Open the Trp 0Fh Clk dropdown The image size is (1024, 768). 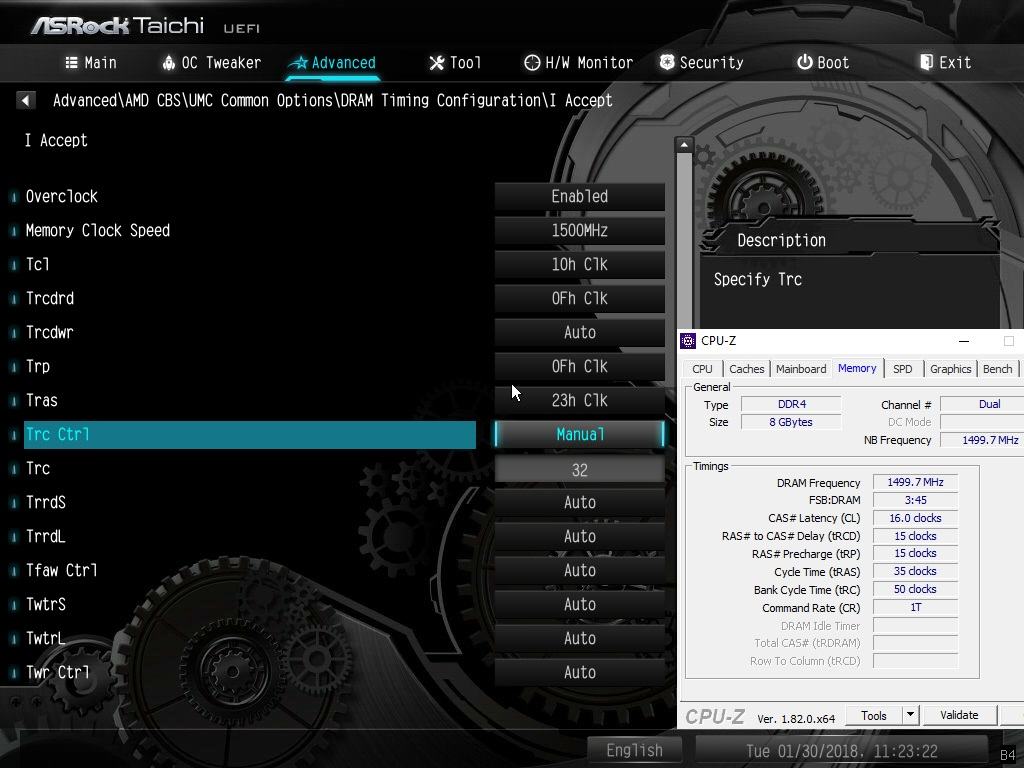tap(580, 366)
